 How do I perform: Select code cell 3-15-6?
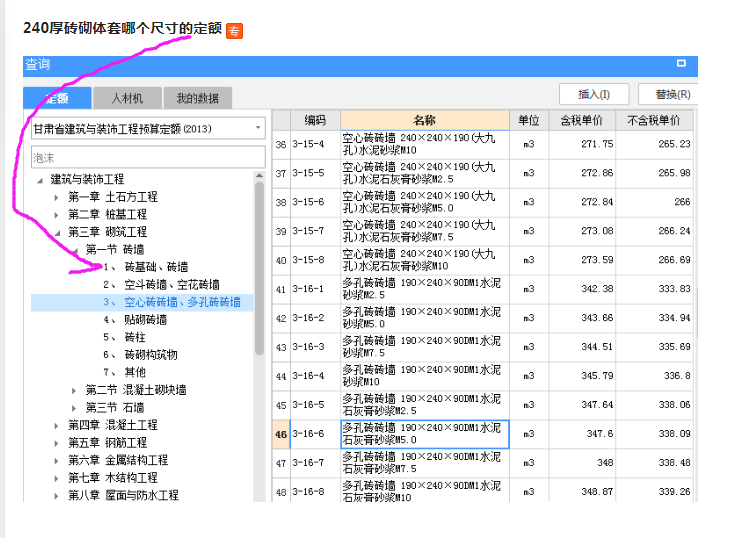click(315, 202)
